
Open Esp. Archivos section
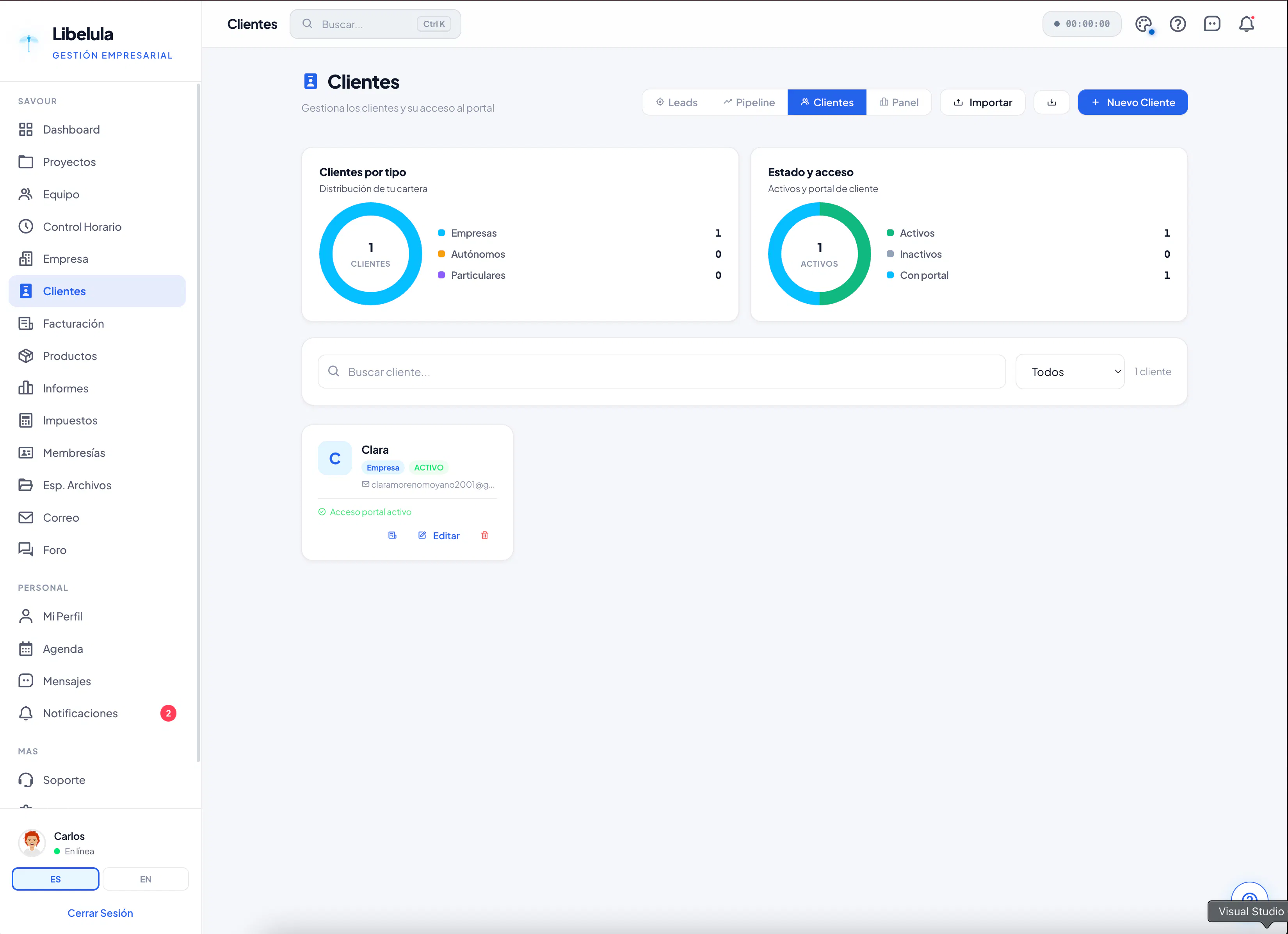(x=97, y=485)
